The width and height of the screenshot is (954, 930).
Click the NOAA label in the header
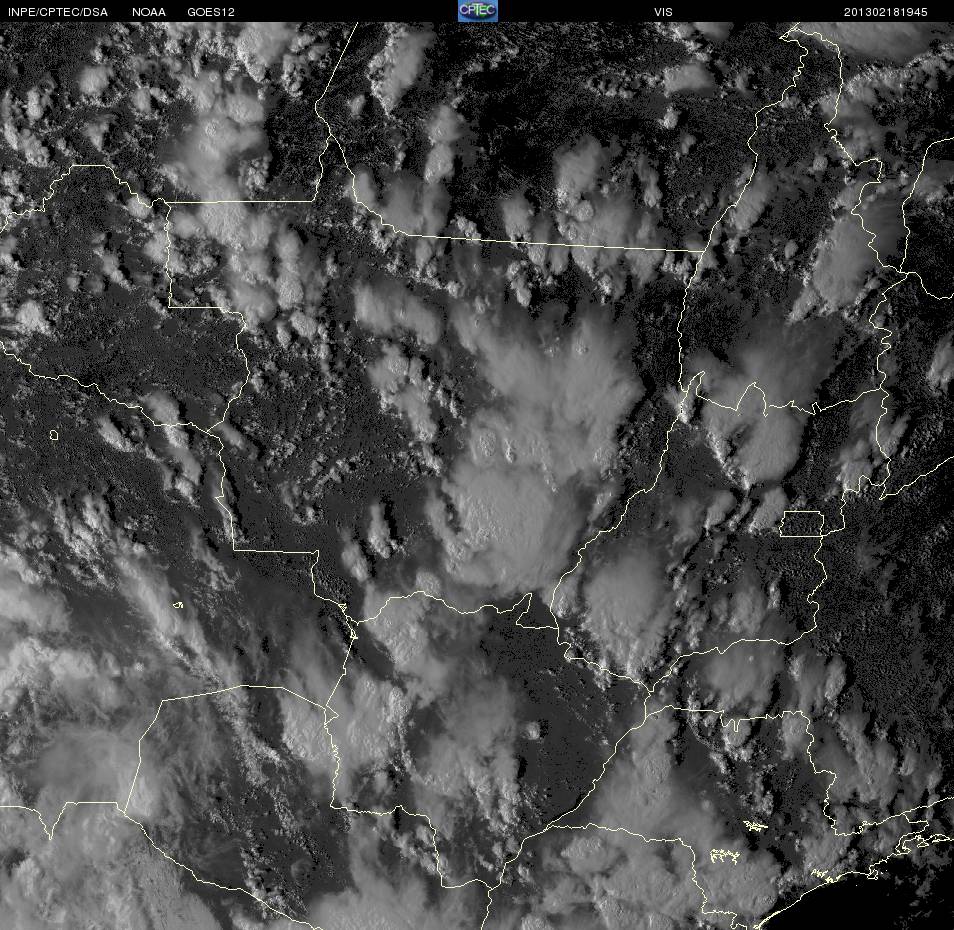point(148,12)
